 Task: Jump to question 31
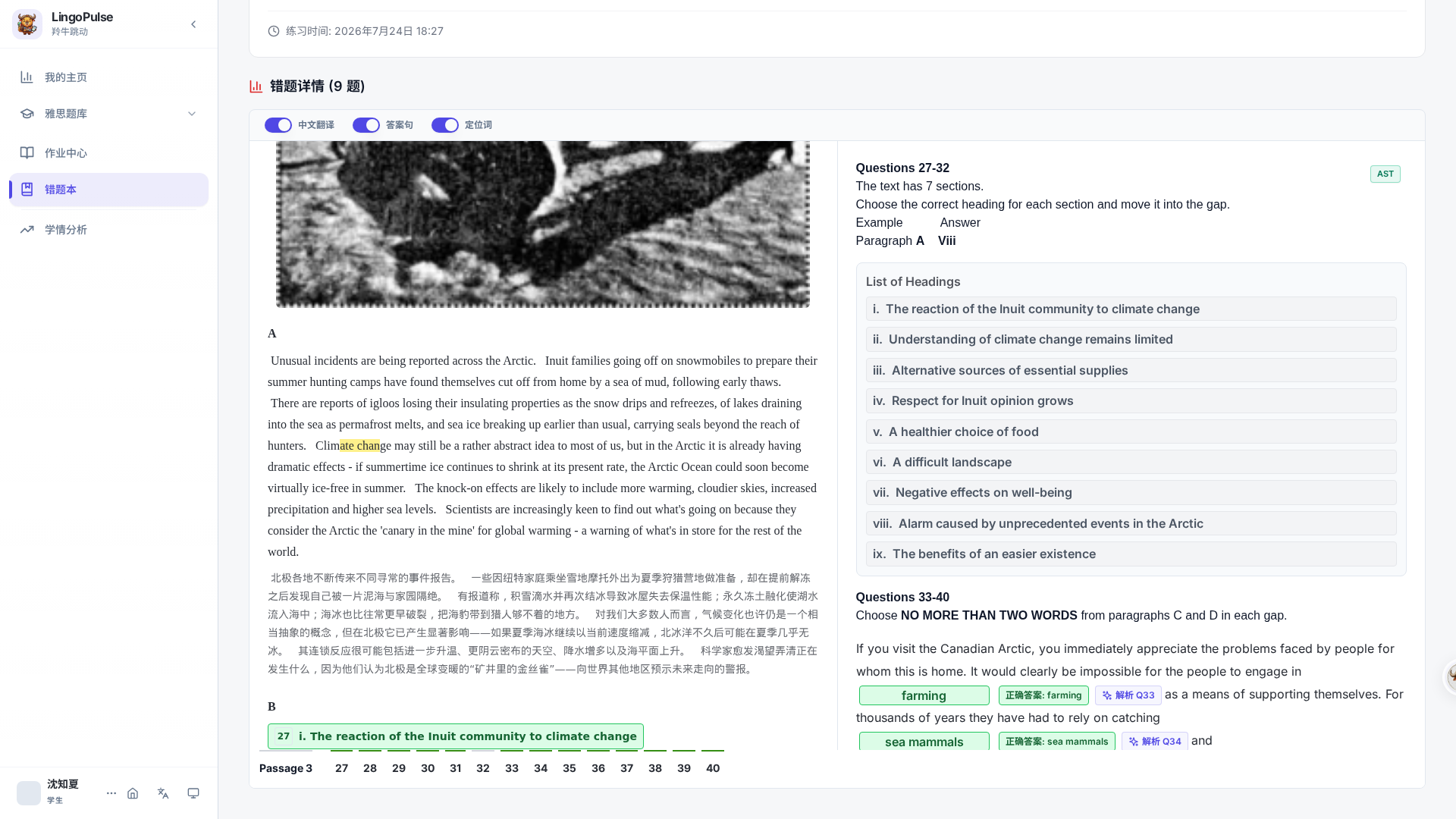click(x=455, y=768)
